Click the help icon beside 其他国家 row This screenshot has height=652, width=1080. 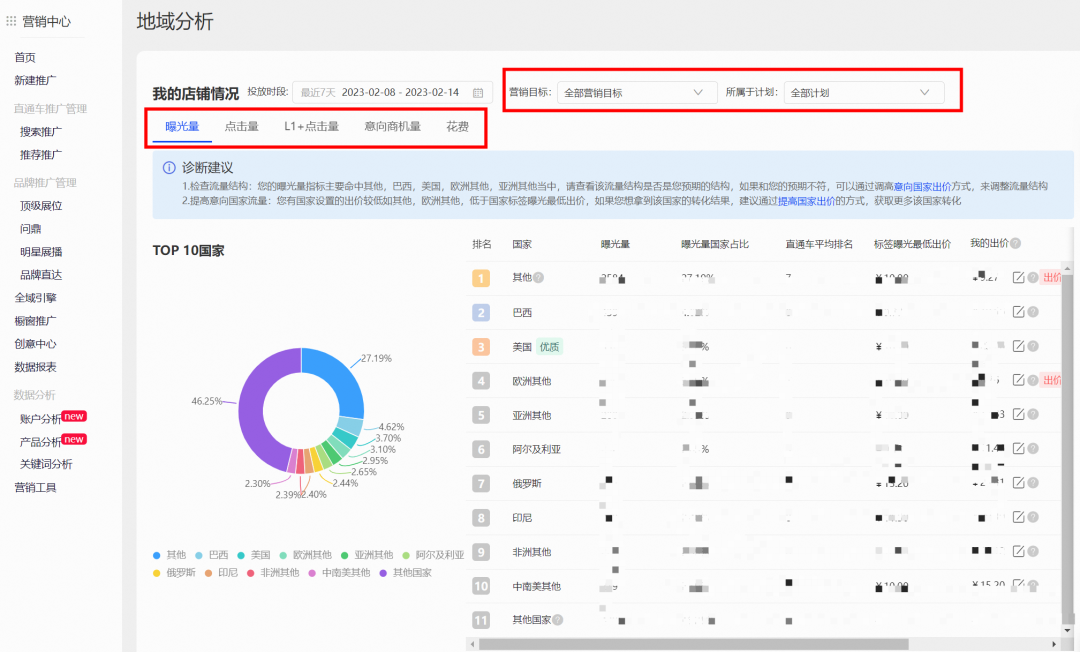(x=558, y=620)
